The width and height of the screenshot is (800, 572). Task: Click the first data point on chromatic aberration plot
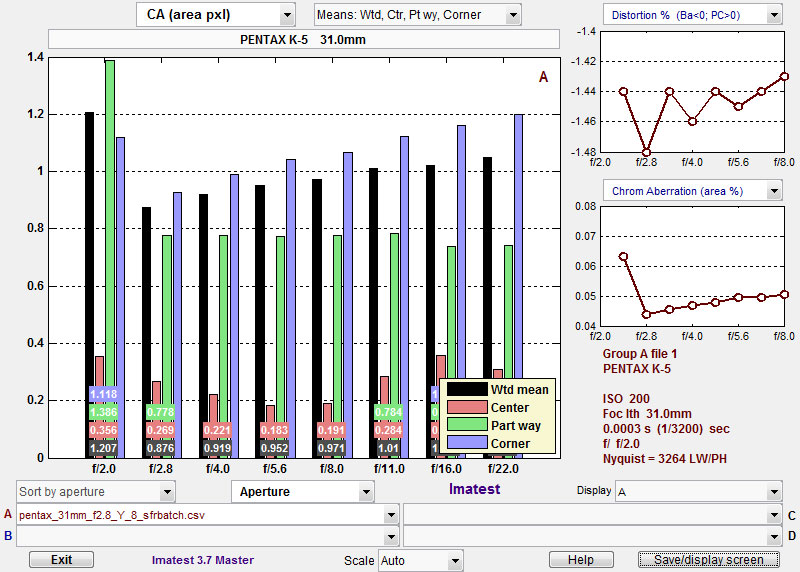pyautogui.click(x=623, y=257)
